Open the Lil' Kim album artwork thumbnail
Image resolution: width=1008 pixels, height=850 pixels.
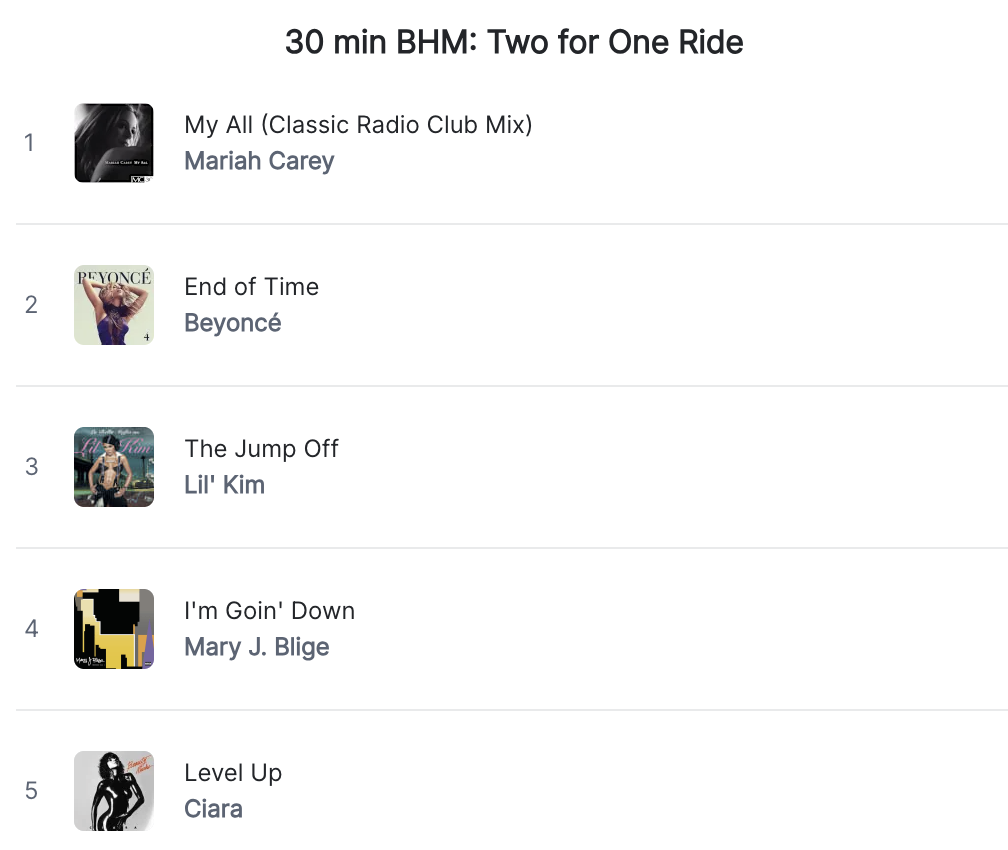(x=113, y=467)
